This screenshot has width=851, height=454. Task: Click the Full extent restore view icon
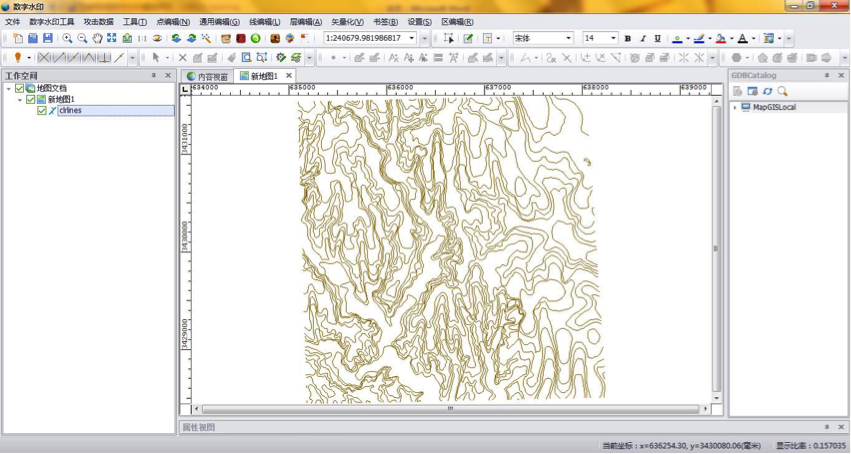(112, 38)
